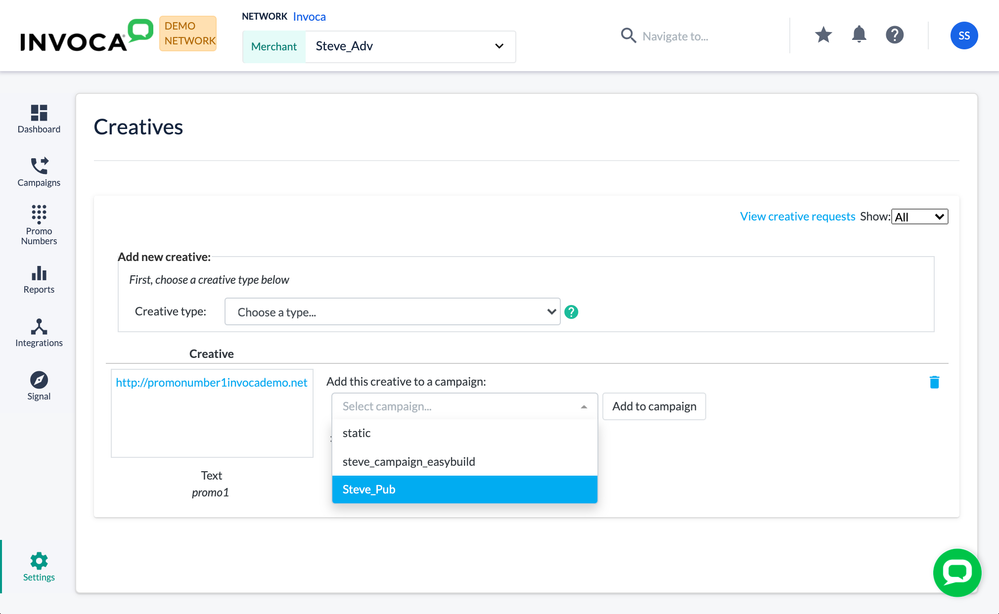The image size is (999, 614).
Task: Choose steve_campaign_easybuild from the list
Action: tap(464, 462)
